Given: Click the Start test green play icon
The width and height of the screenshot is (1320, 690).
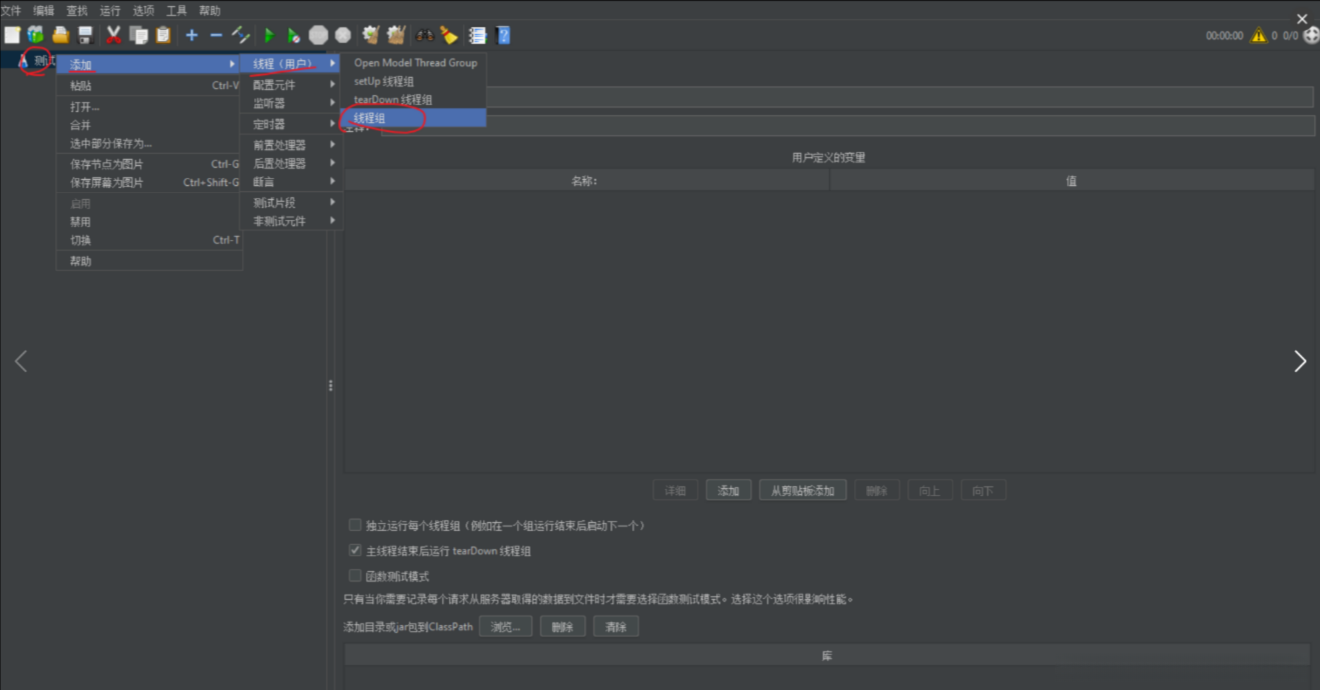Looking at the screenshot, I should pyautogui.click(x=269, y=35).
